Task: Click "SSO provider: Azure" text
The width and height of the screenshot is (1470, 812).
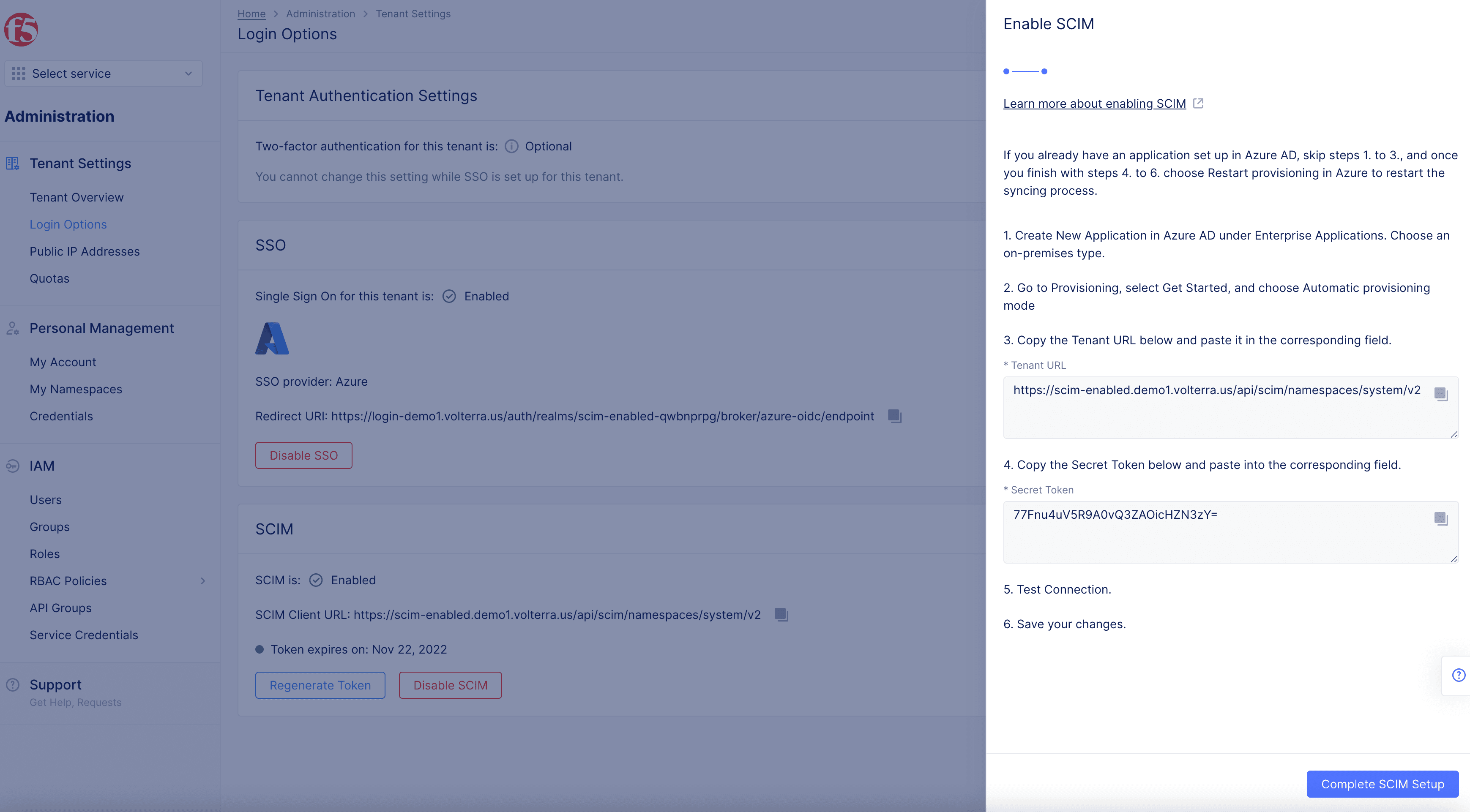Action: 311,381
